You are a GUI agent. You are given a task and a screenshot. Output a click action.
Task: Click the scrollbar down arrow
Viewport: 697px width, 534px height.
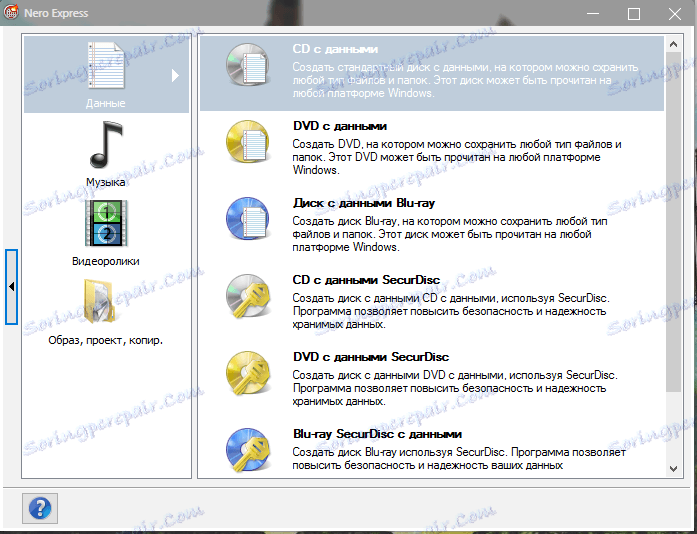[x=673, y=469]
